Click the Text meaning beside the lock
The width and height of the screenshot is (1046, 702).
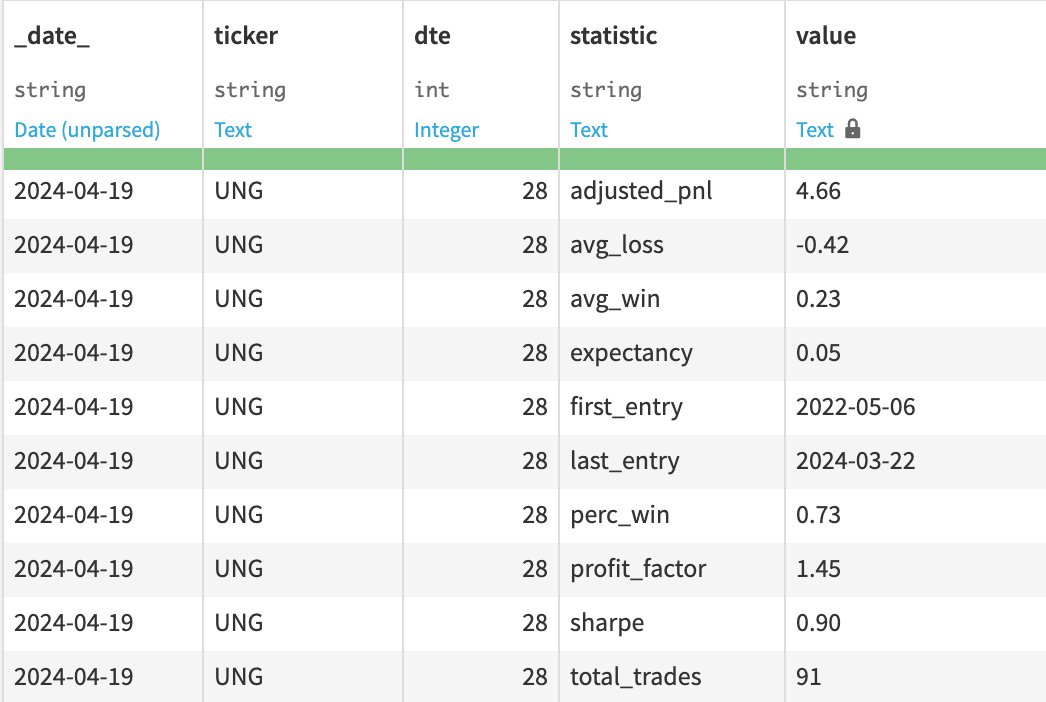(x=814, y=130)
